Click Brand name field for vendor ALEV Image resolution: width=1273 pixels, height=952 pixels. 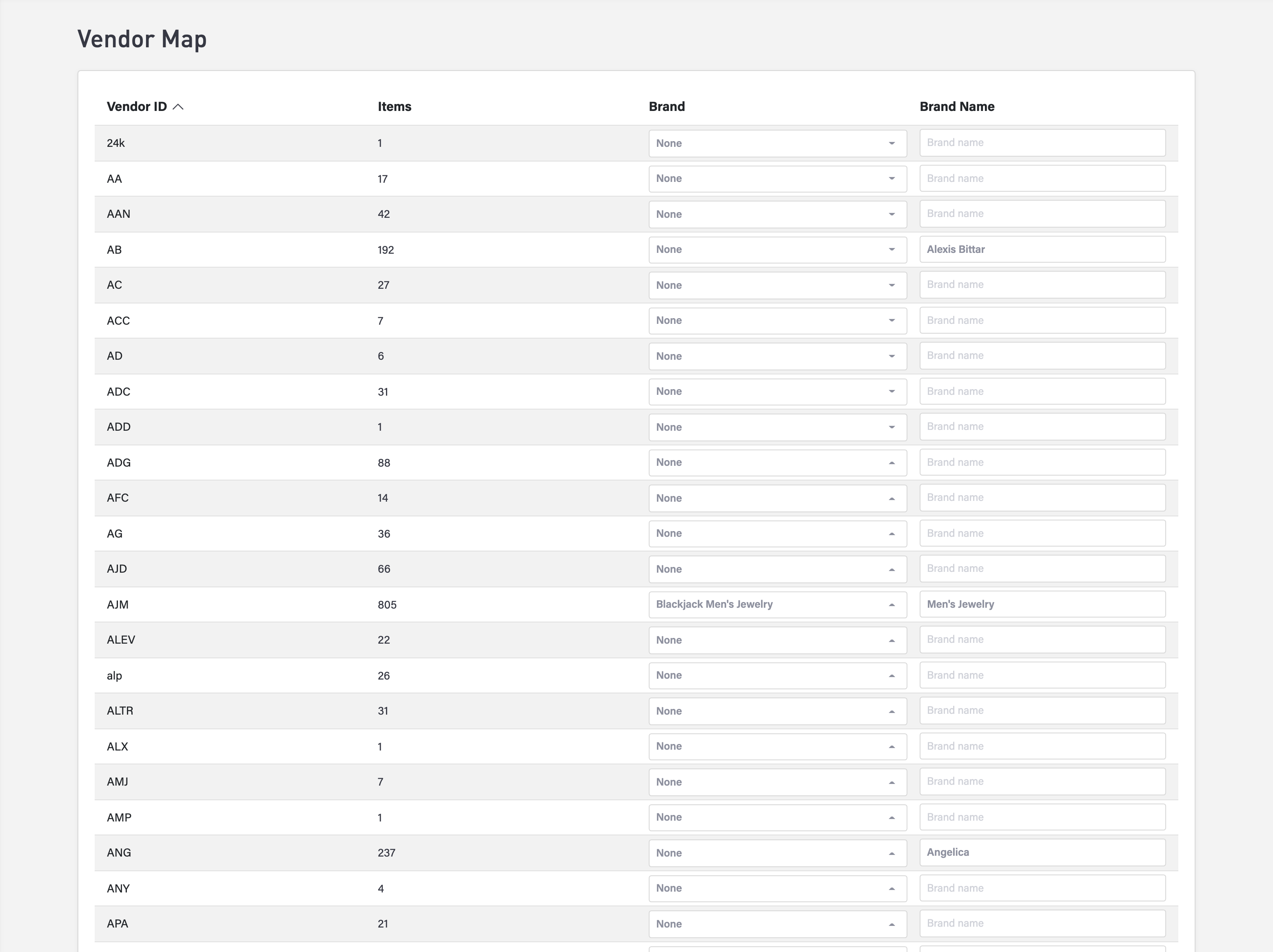(x=1042, y=640)
